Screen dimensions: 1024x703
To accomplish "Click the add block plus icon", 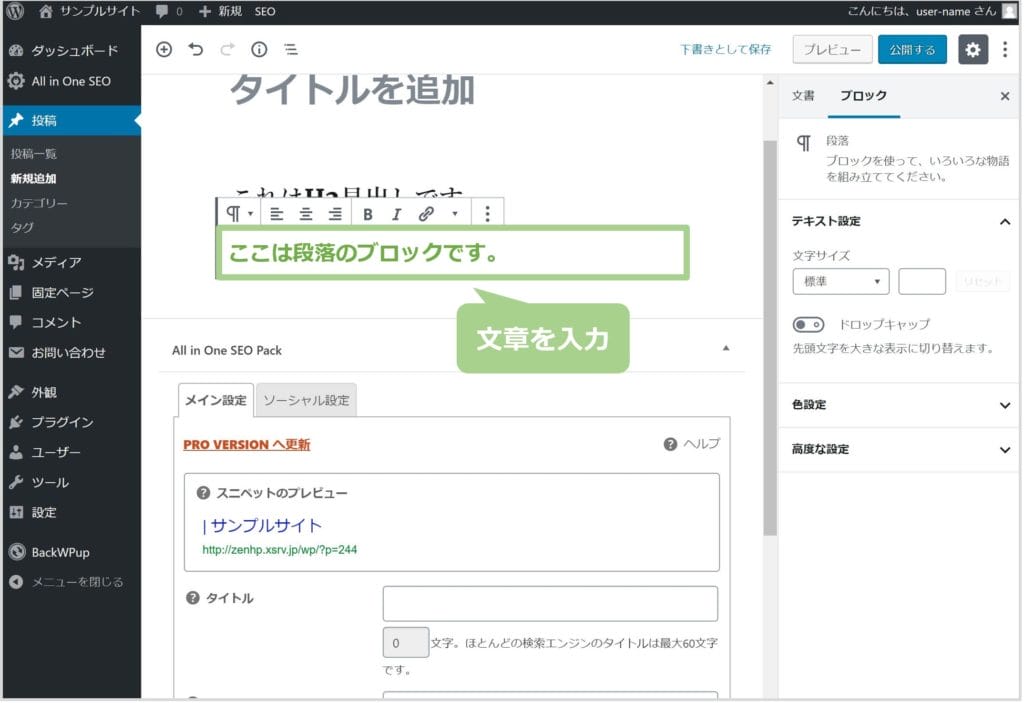I will point(165,50).
